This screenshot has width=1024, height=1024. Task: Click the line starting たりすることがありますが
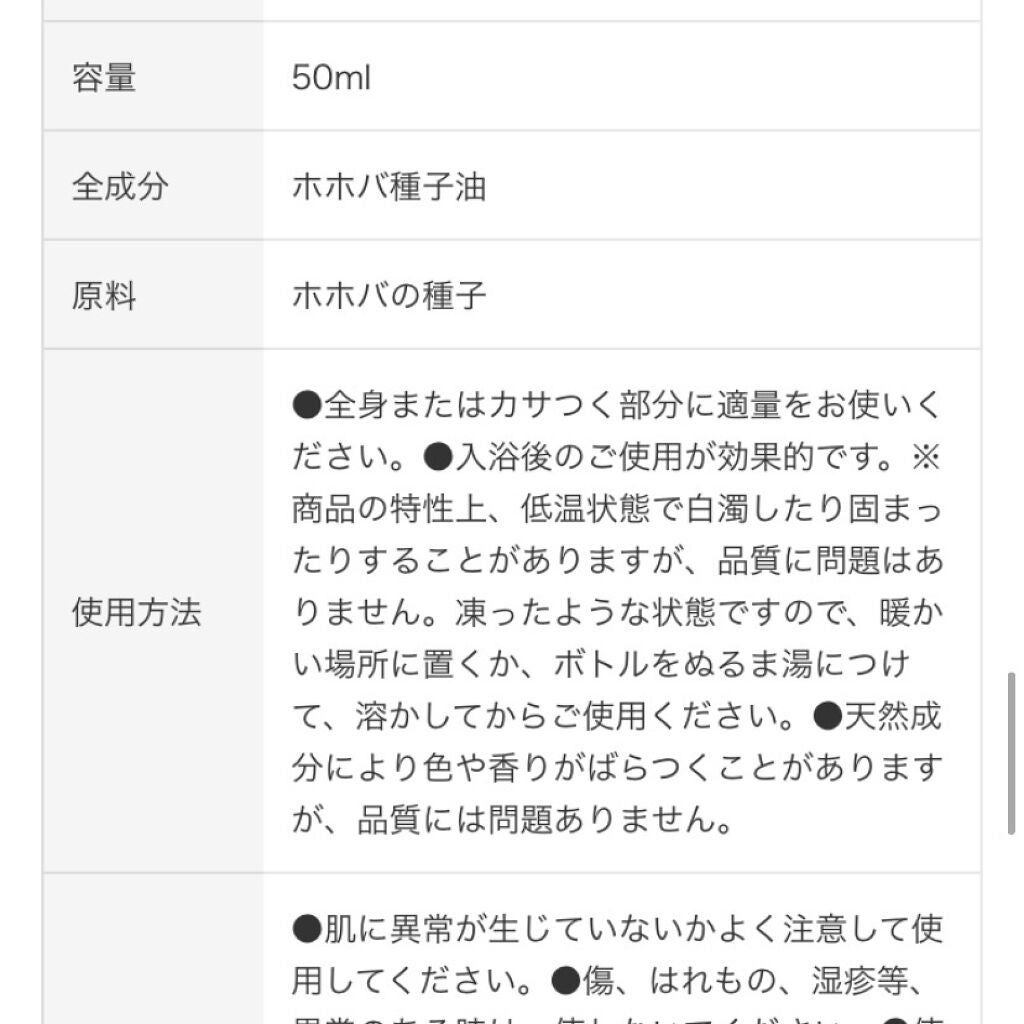pyautogui.click(x=617, y=561)
